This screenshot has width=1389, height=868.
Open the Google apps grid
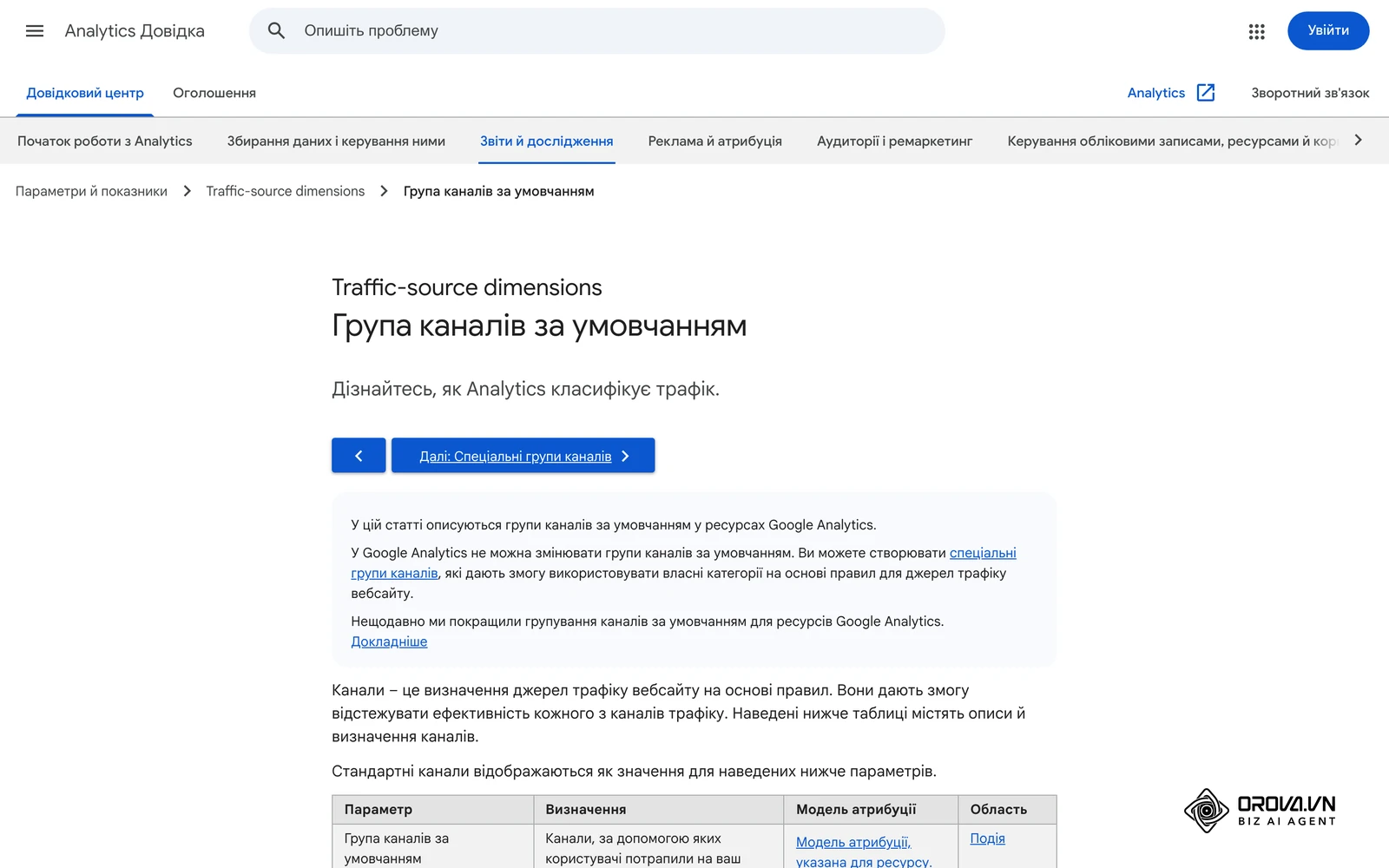point(1256,31)
